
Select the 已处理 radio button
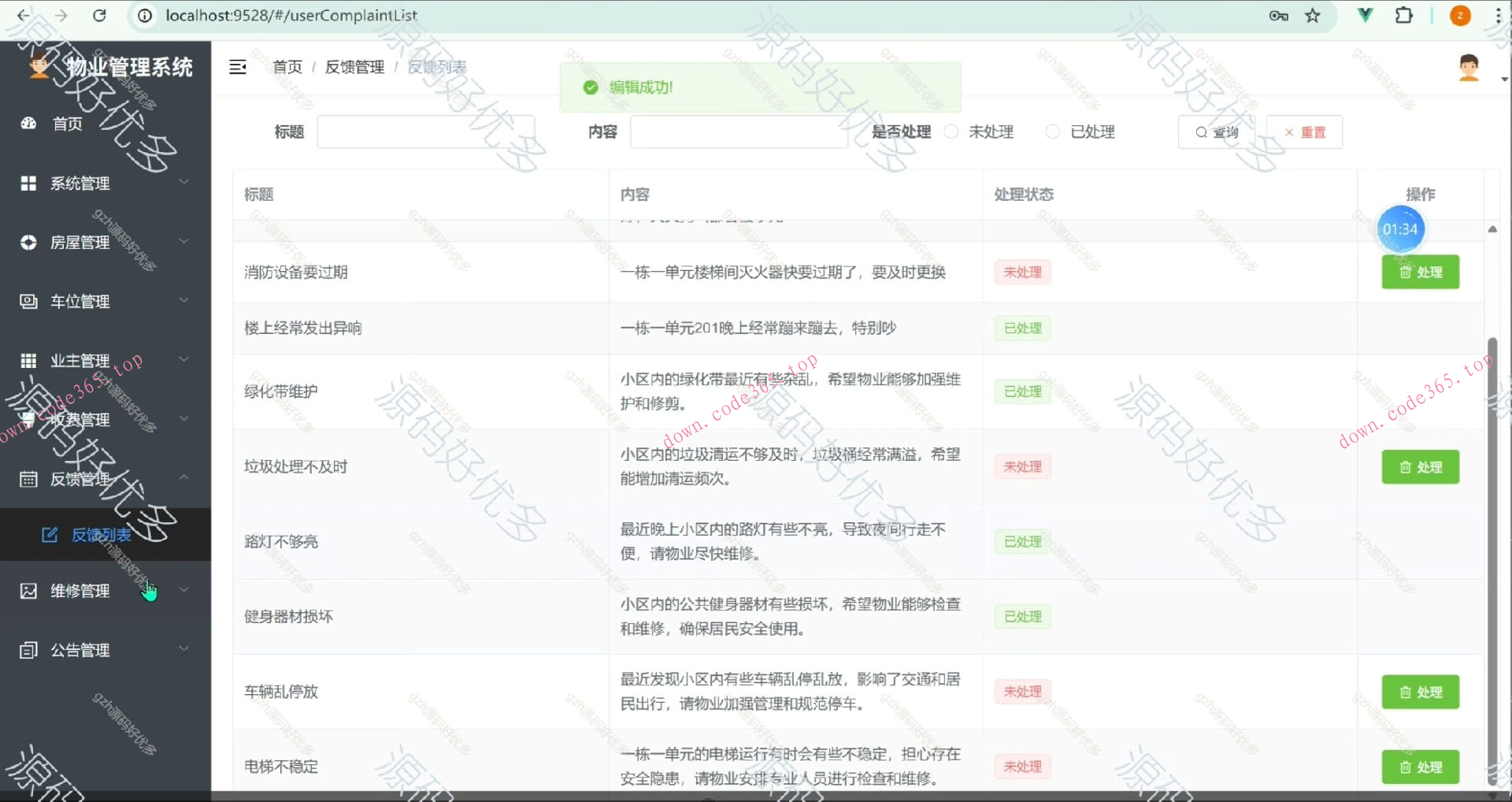pos(1052,132)
